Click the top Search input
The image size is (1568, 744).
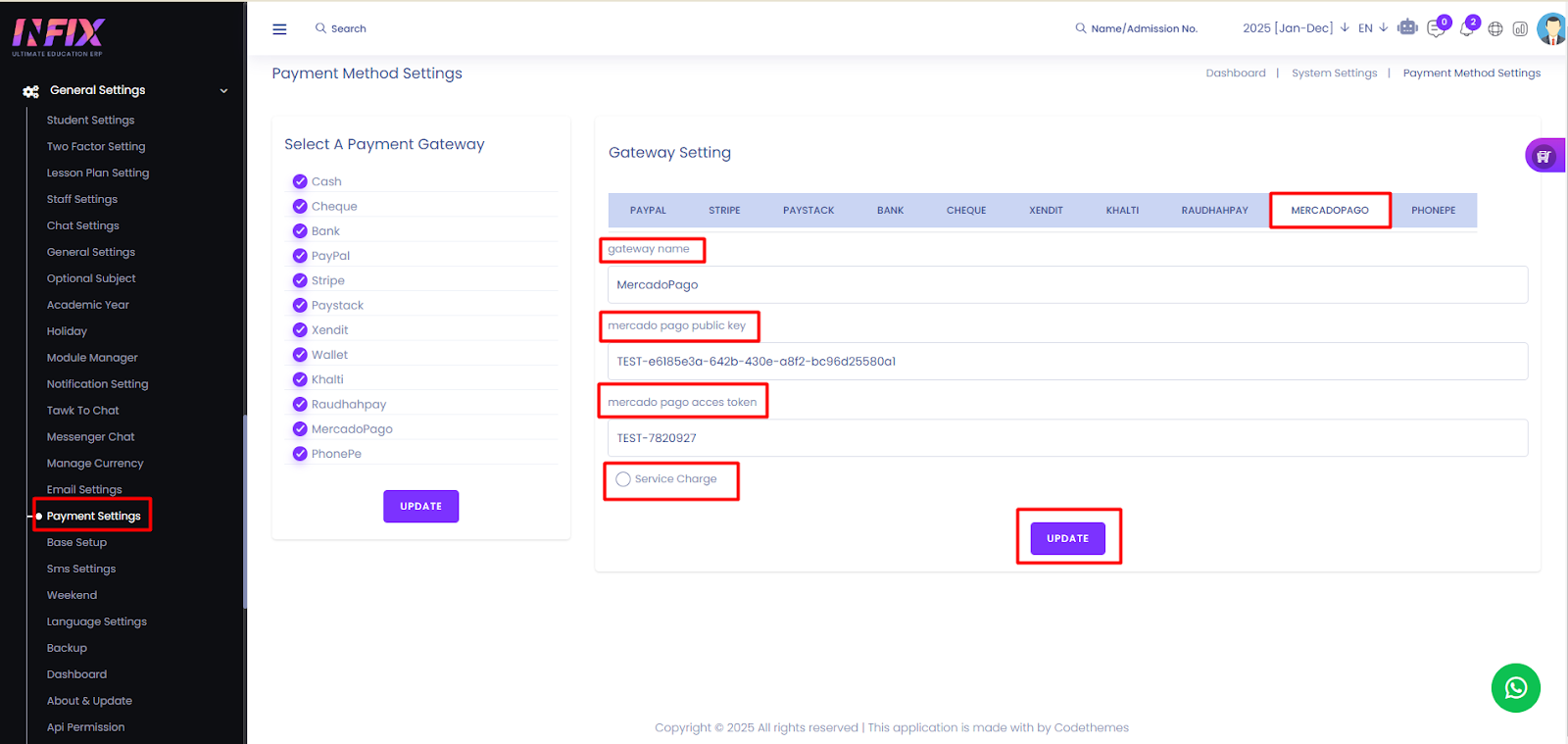point(349,28)
